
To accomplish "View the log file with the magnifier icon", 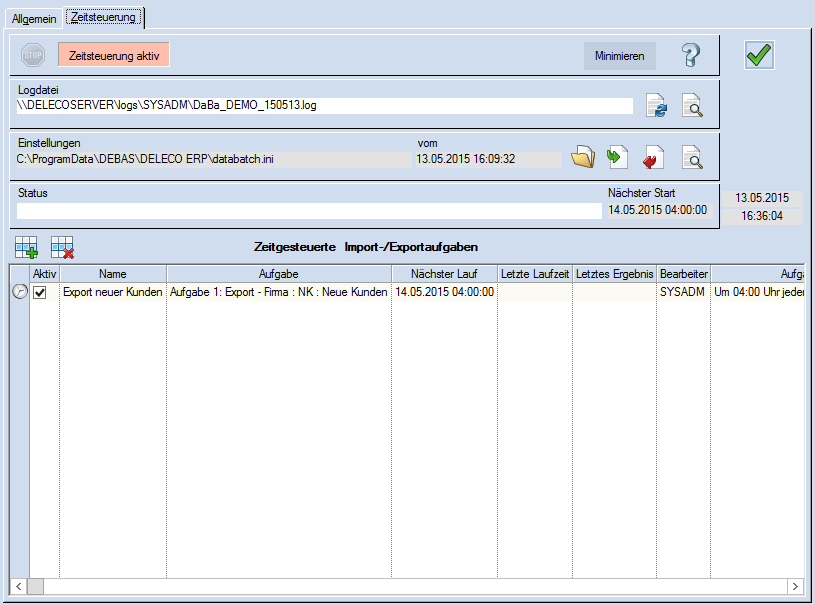I will 692,105.
